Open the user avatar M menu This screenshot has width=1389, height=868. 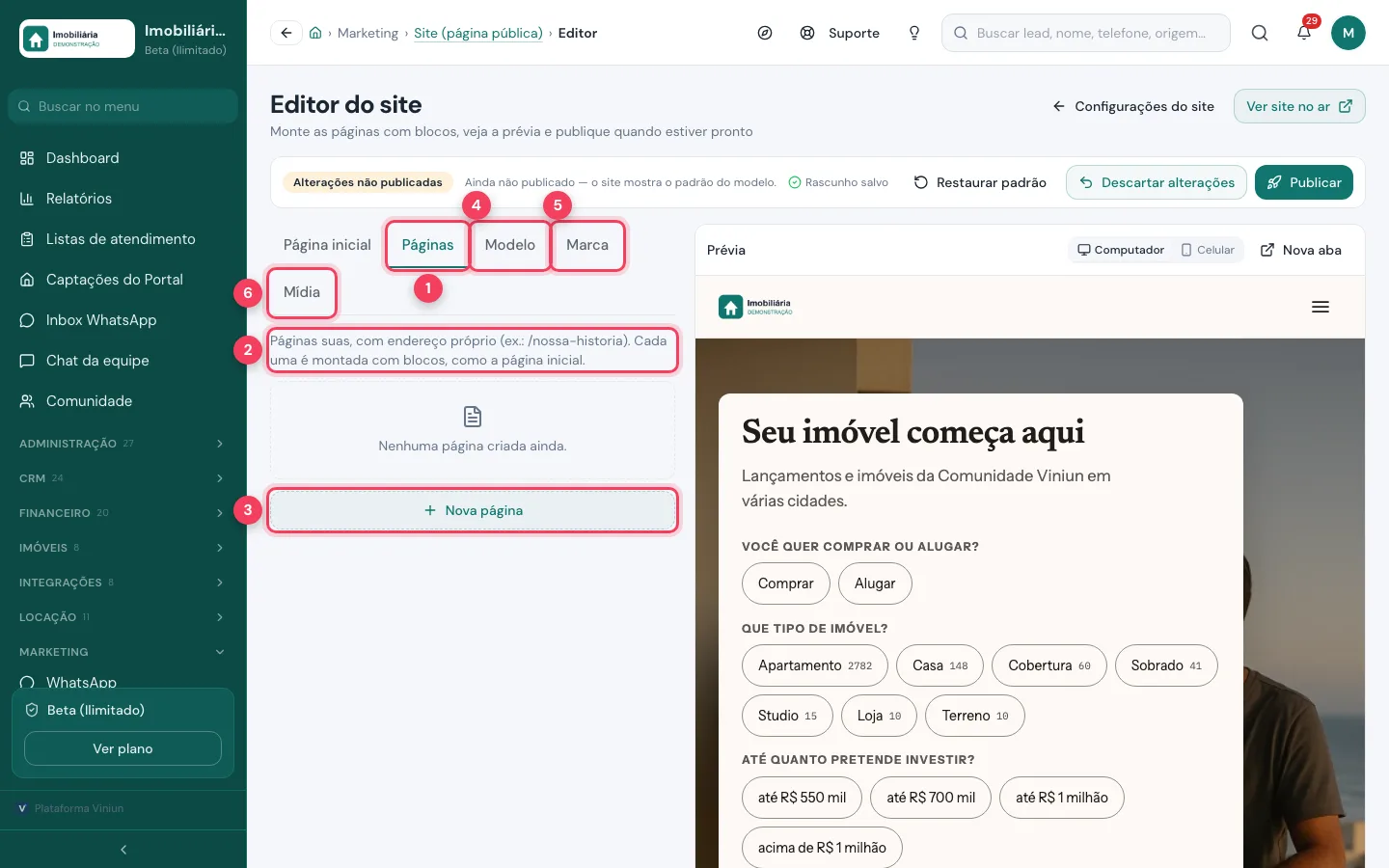(1348, 33)
